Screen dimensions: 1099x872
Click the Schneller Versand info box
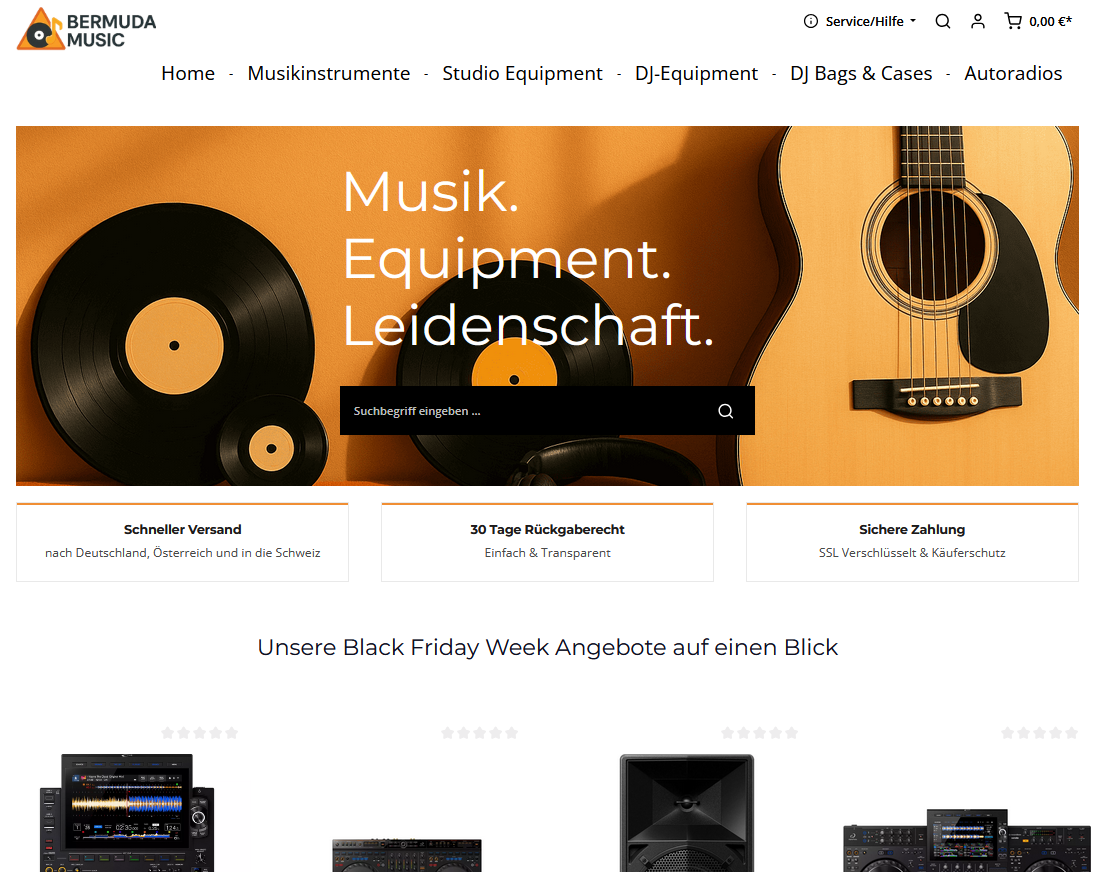(182, 542)
